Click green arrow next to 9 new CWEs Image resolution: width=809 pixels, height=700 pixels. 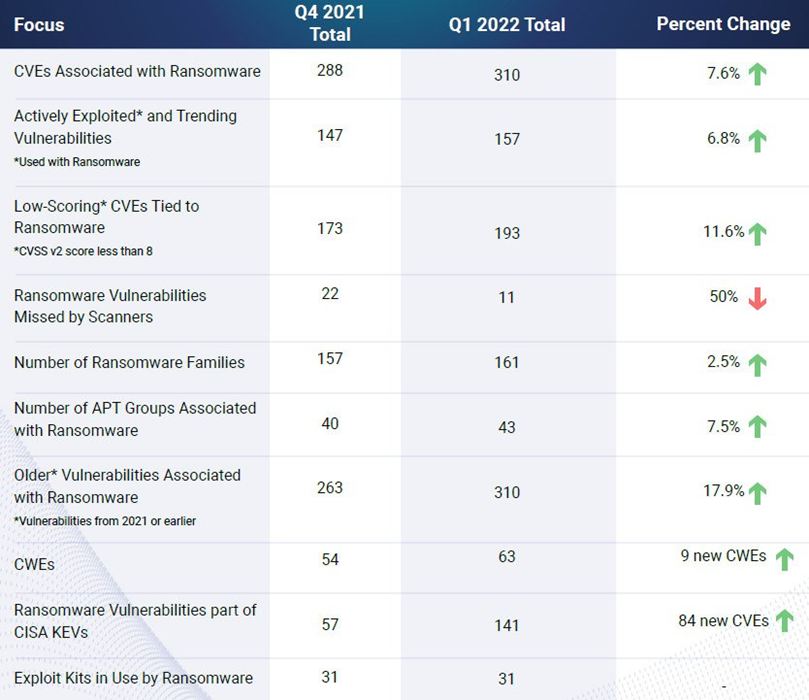pos(785,560)
